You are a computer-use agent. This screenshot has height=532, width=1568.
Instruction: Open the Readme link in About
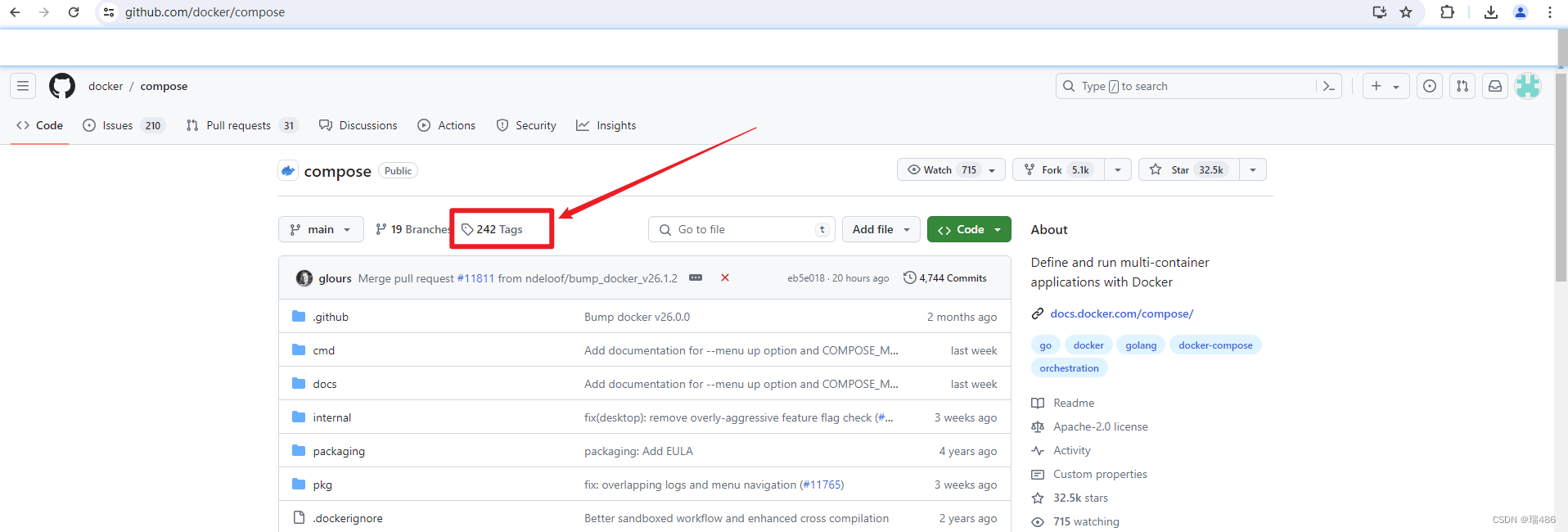pyautogui.click(x=1074, y=403)
